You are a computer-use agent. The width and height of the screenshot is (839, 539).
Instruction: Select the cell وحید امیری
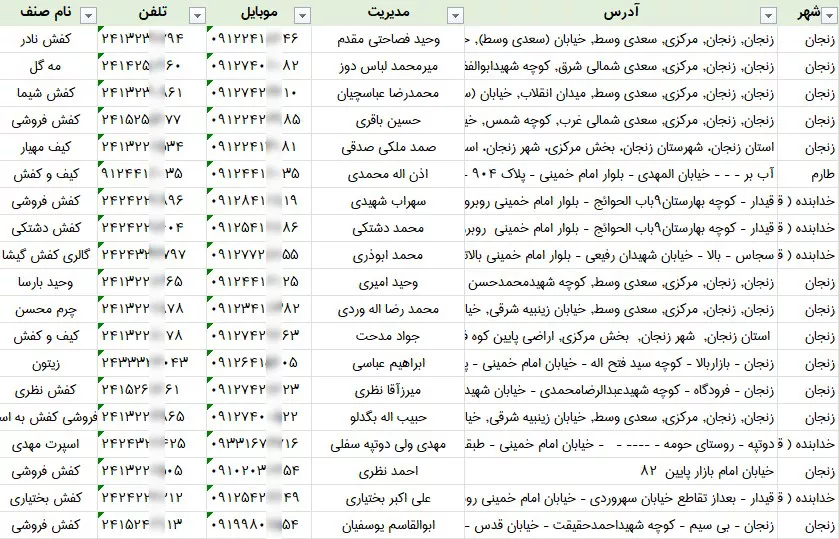[x=388, y=282]
